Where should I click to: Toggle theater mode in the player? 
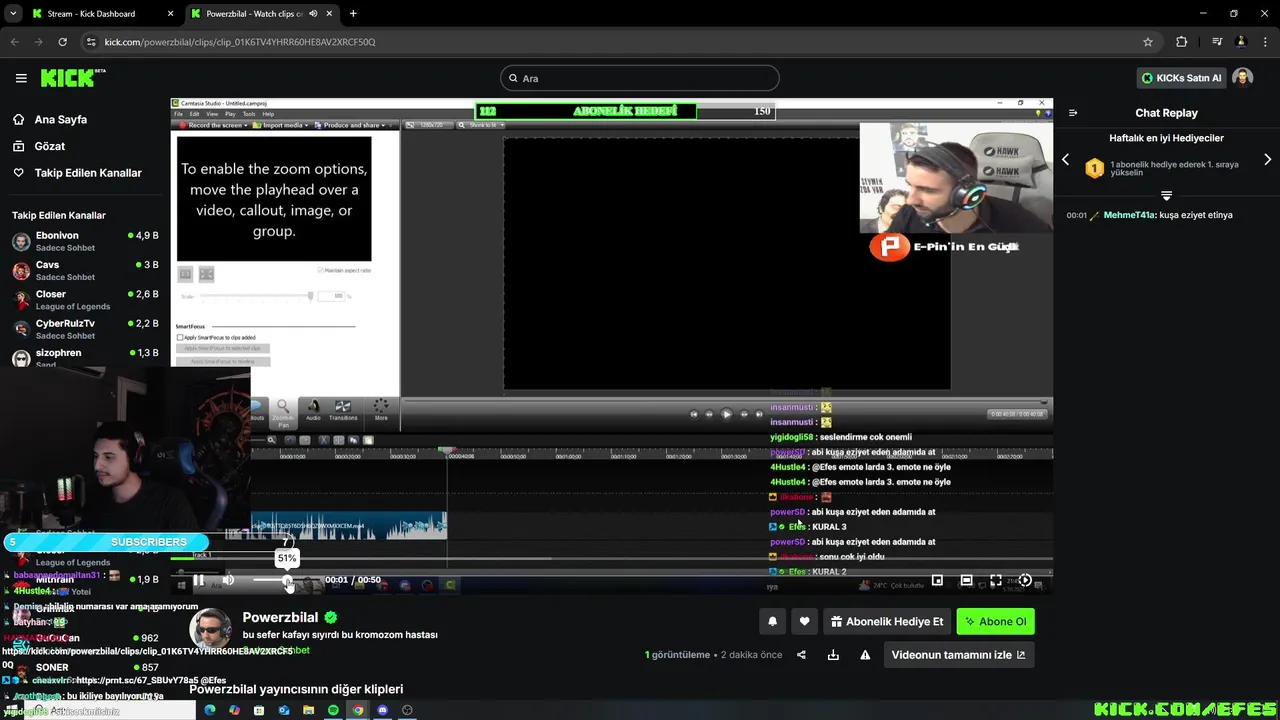966,580
